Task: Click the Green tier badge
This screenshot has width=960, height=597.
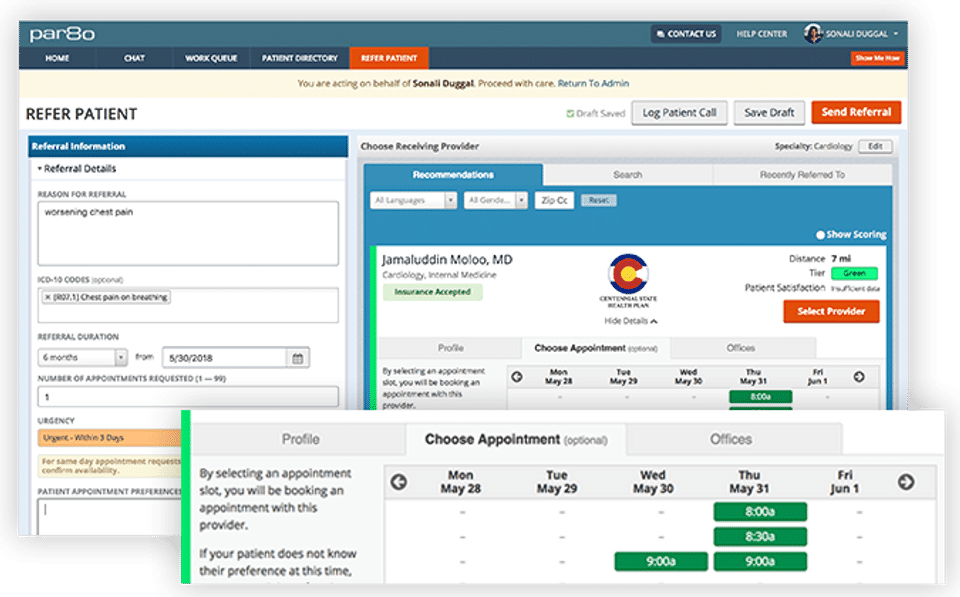Action: pos(854,273)
